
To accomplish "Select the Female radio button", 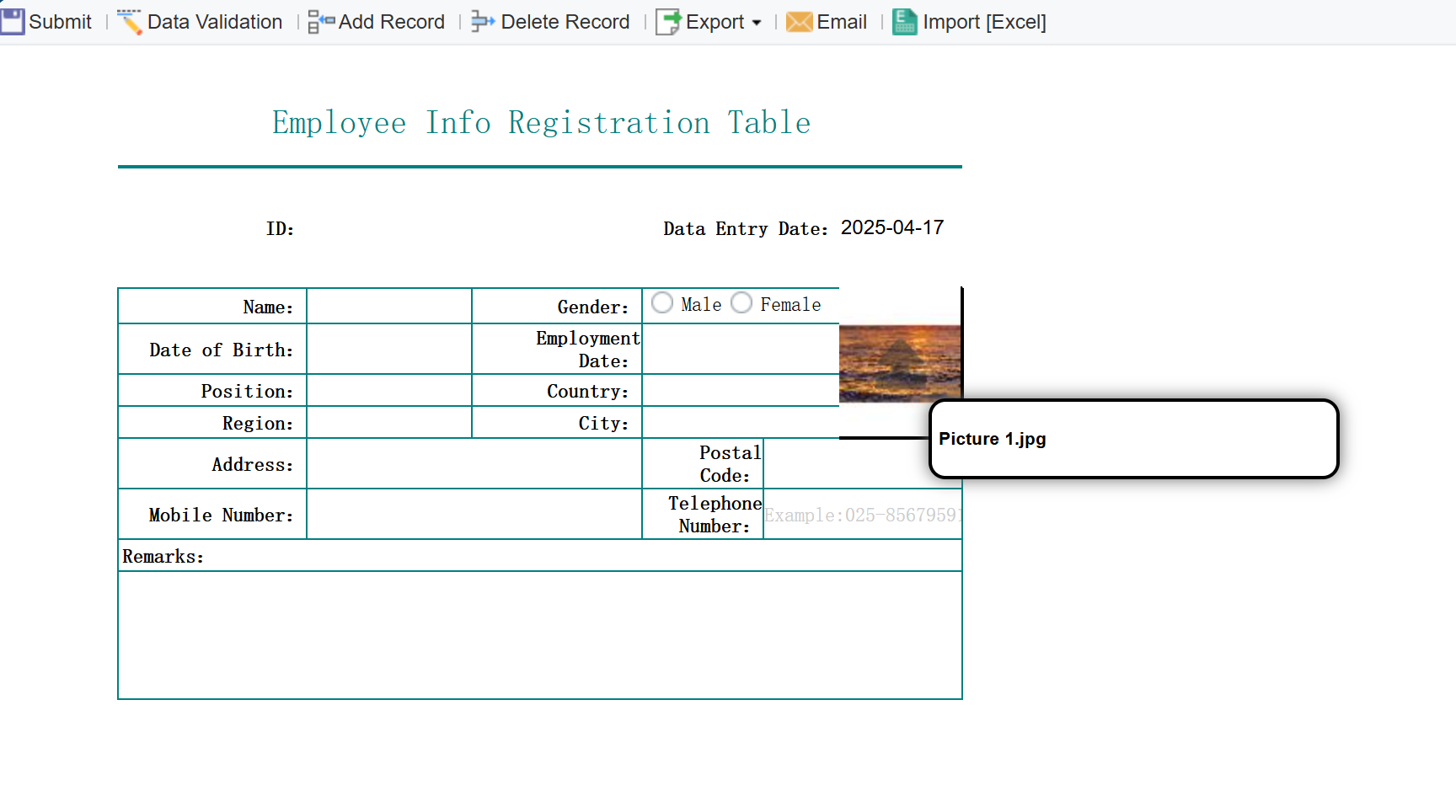I will pos(741,302).
